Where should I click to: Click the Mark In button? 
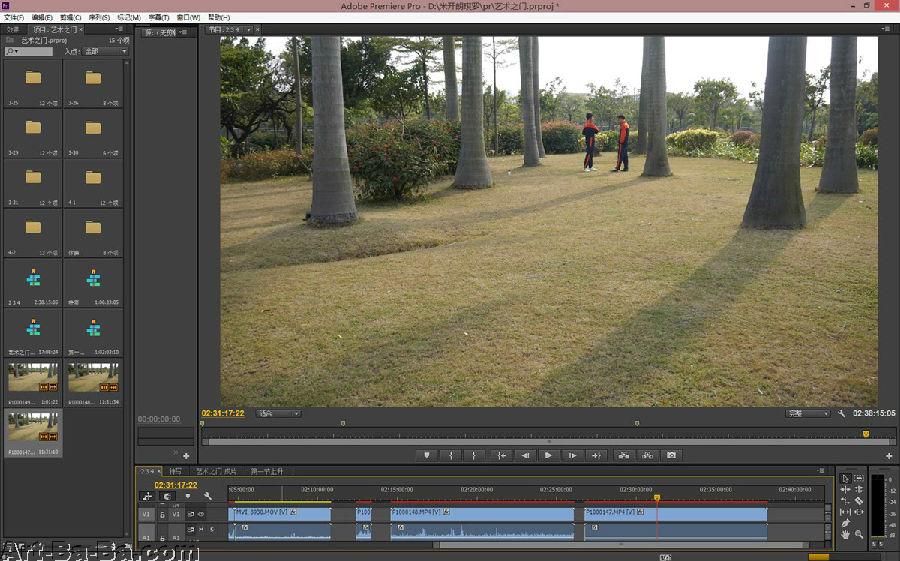point(451,455)
